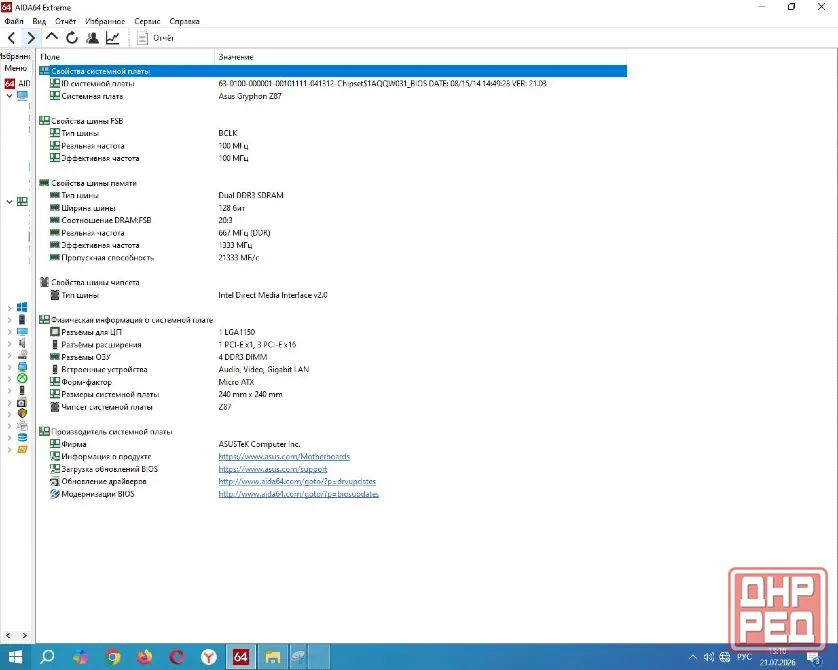This screenshot has width=838, height=670.
Task: Open the aida64.com drvupdates driver link
Action: click(x=297, y=481)
